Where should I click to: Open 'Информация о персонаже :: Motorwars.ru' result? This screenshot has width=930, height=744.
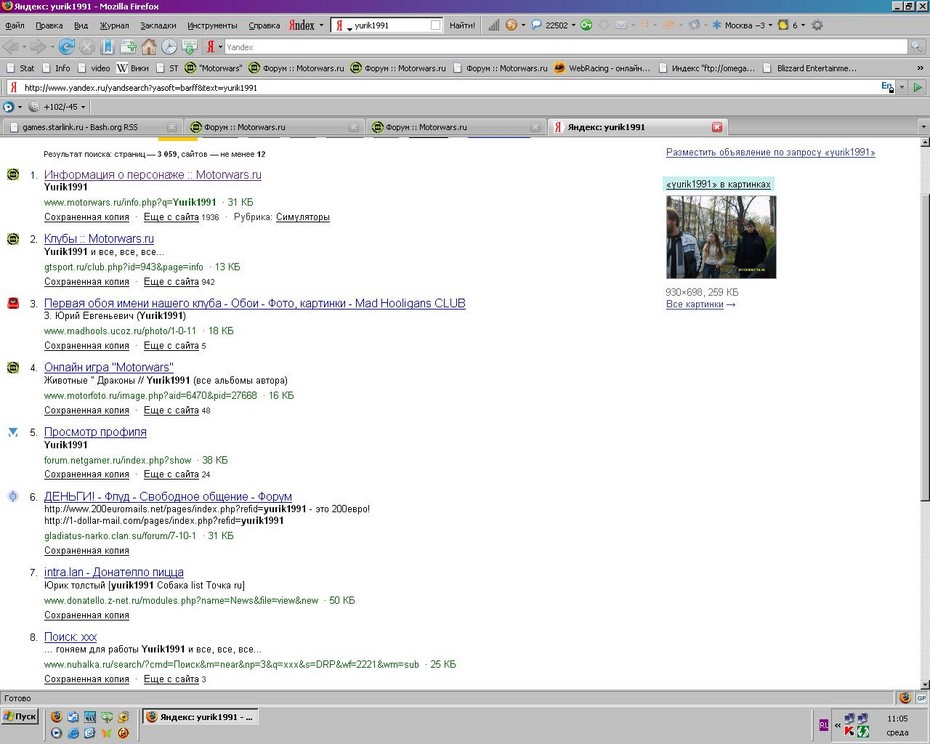click(x=152, y=174)
